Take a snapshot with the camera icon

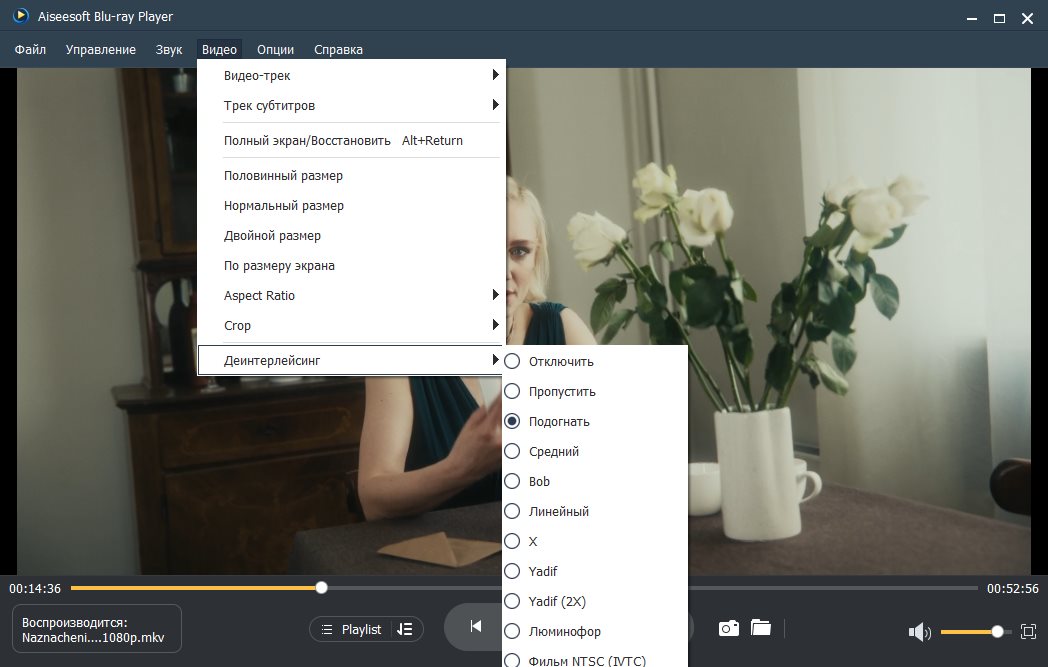tap(729, 628)
